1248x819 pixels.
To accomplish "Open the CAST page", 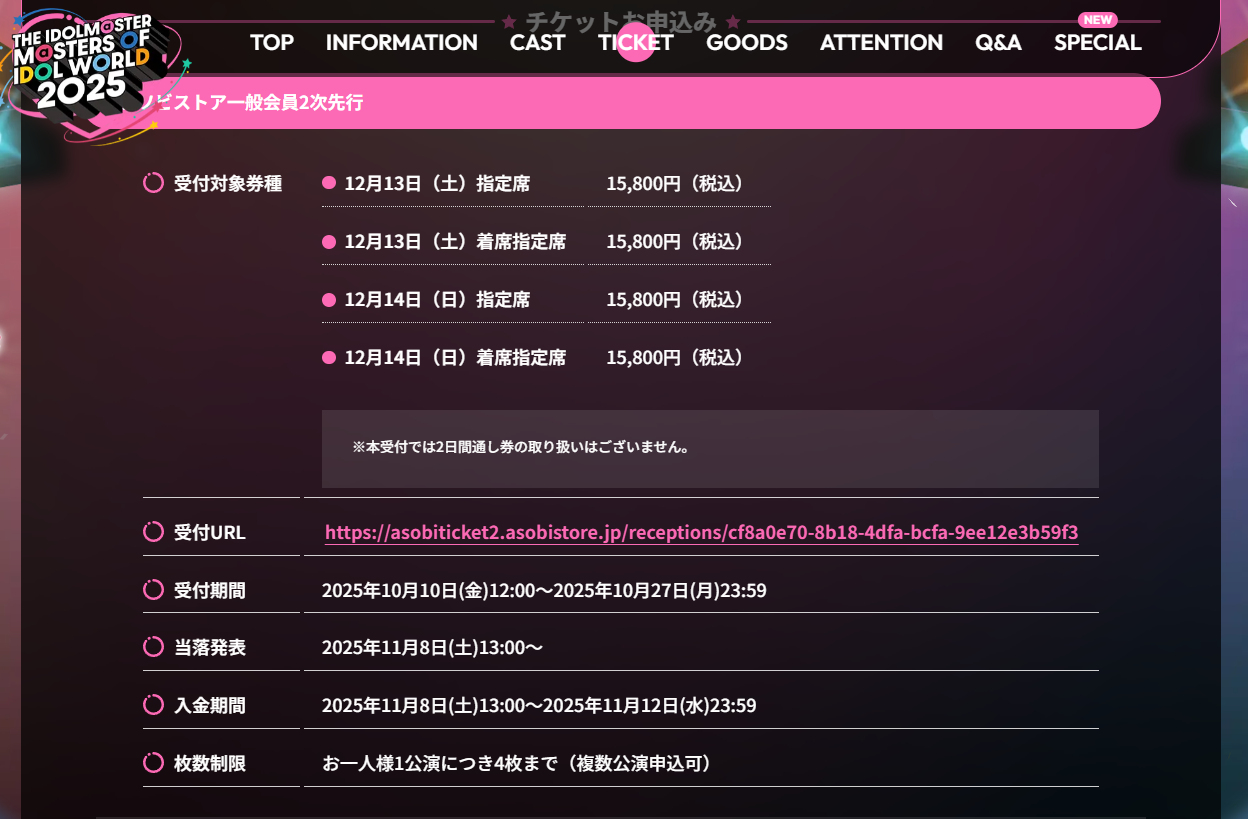I will point(537,43).
